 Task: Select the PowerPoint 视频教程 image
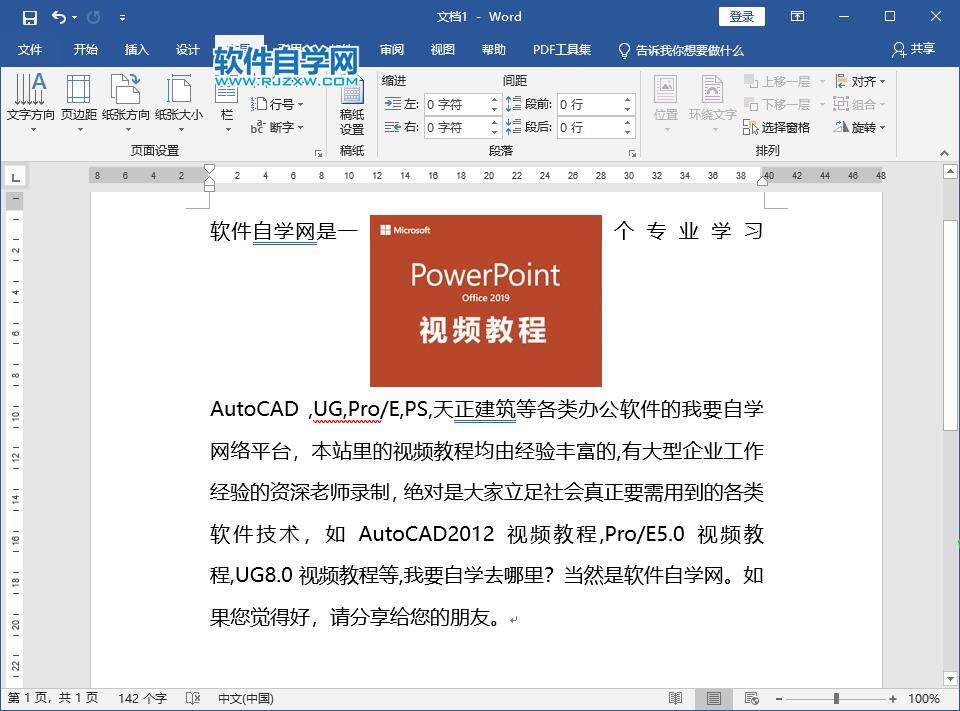point(486,301)
